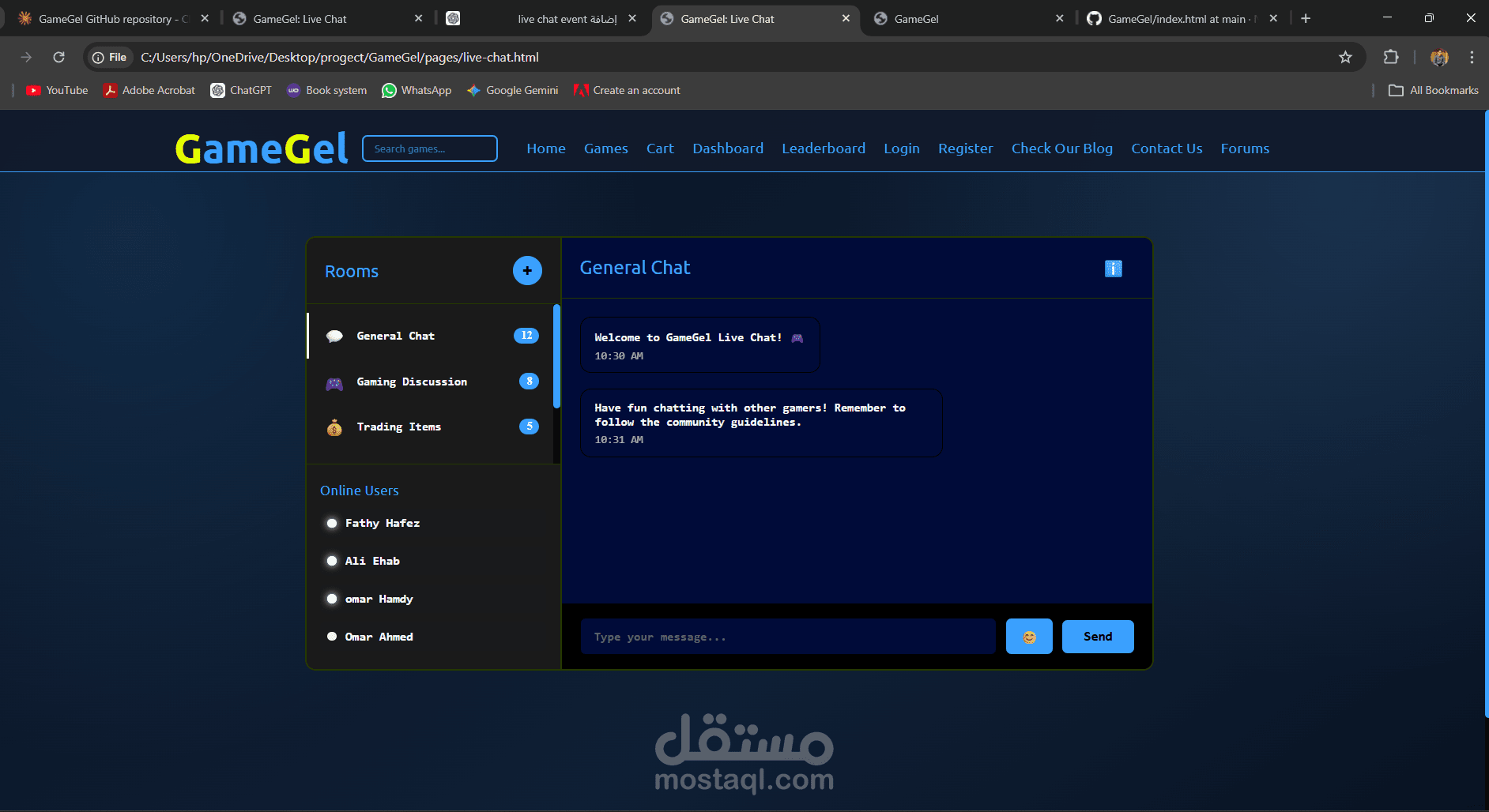Open the Register nav link

coord(966,148)
